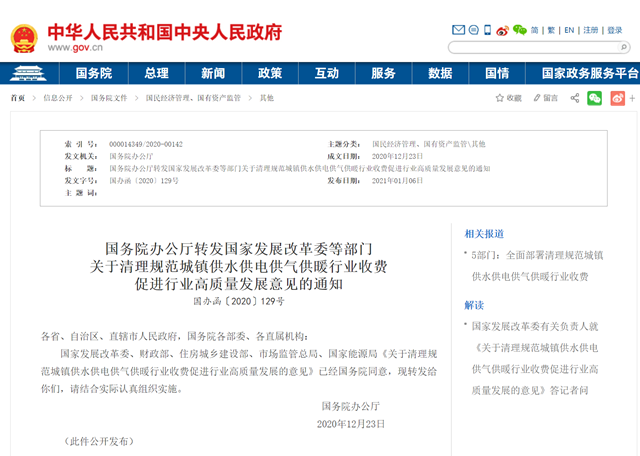Click the 留言 pencil icon

click(538, 98)
